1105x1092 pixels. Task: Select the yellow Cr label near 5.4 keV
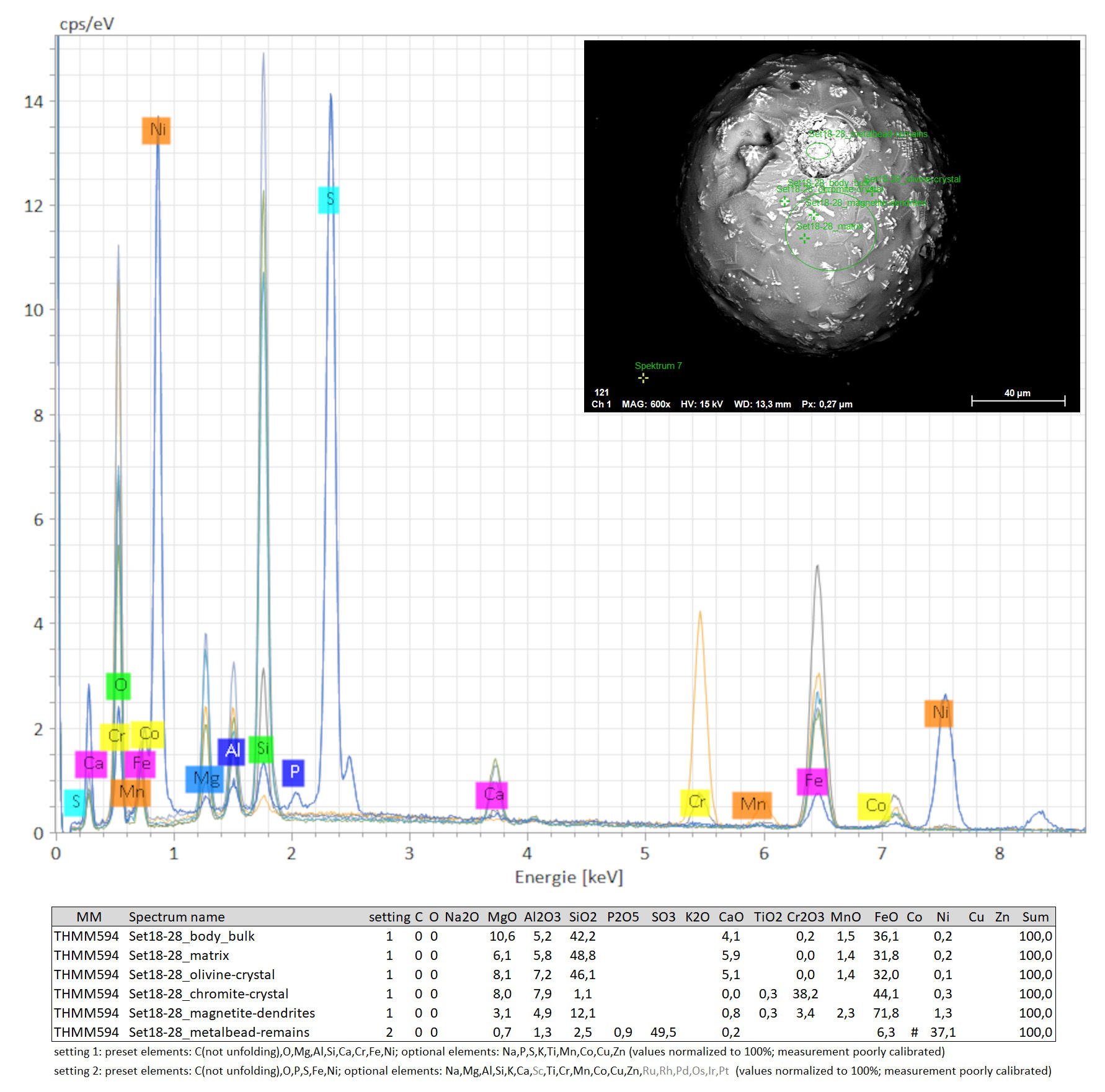(x=695, y=802)
